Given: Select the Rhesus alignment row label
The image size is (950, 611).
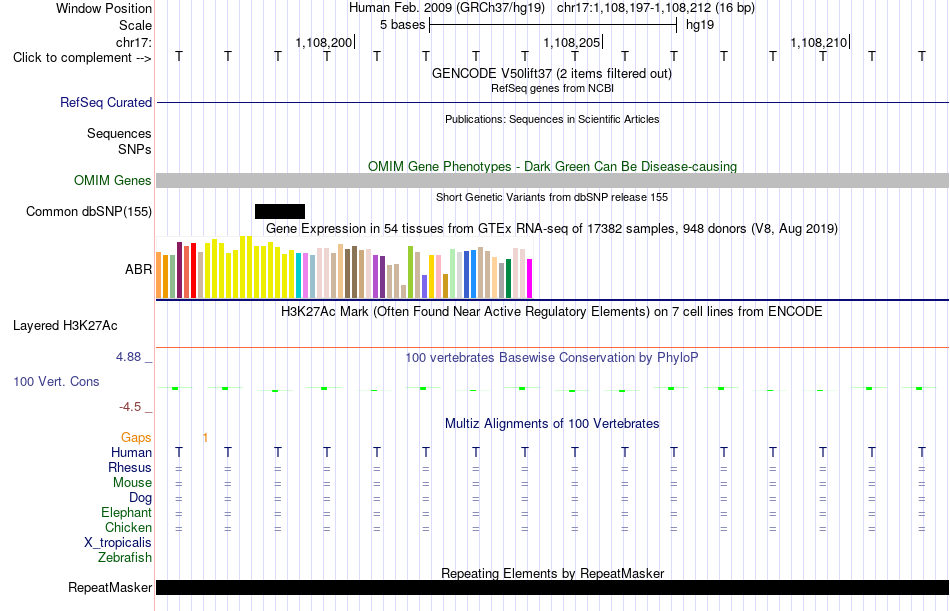Looking at the screenshot, I should [130, 467].
